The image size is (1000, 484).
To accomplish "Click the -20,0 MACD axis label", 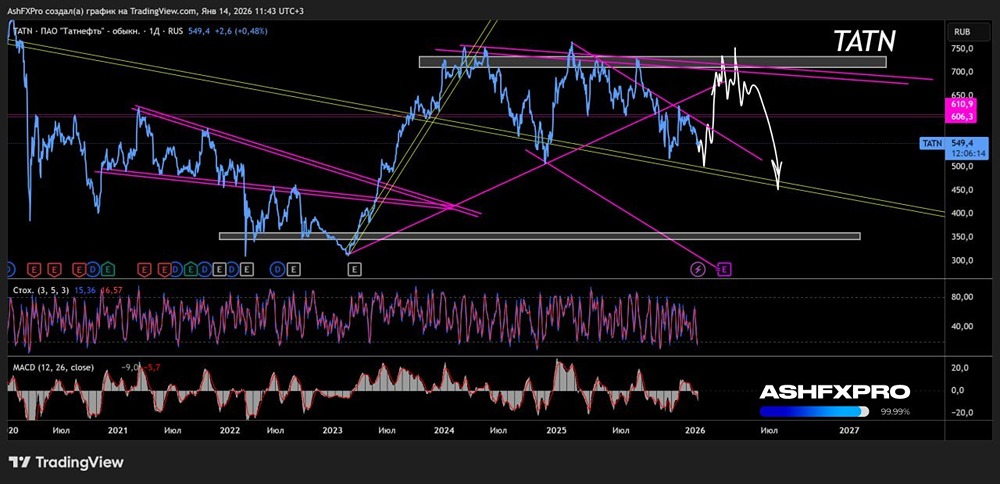I will (960, 412).
